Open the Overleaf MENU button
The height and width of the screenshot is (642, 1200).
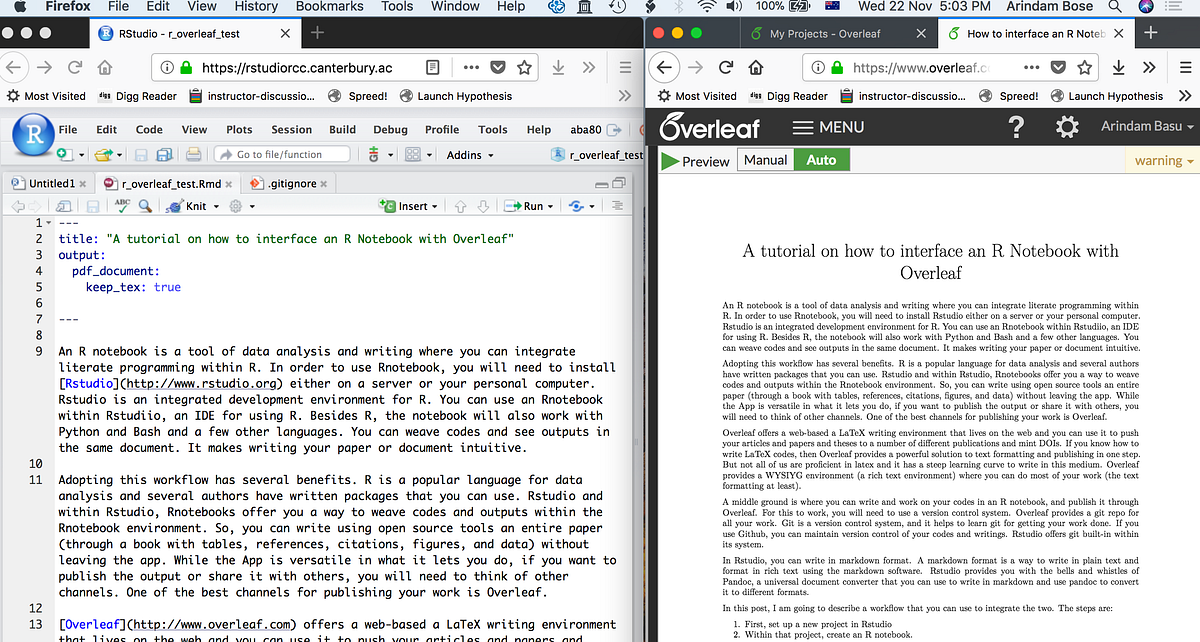828,127
